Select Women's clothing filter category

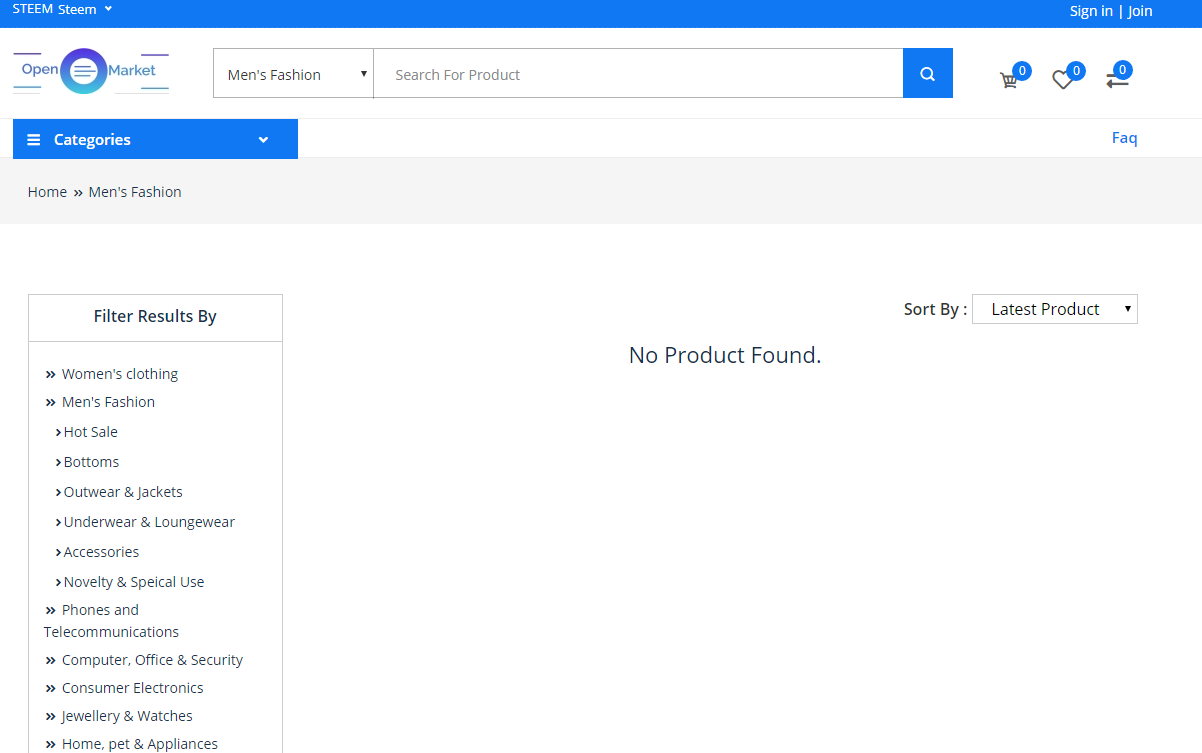[120, 374]
